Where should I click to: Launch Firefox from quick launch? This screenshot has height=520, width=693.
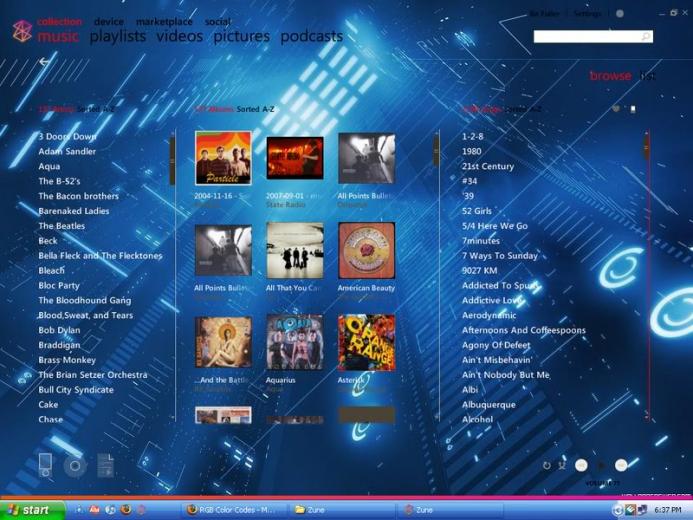(126, 510)
